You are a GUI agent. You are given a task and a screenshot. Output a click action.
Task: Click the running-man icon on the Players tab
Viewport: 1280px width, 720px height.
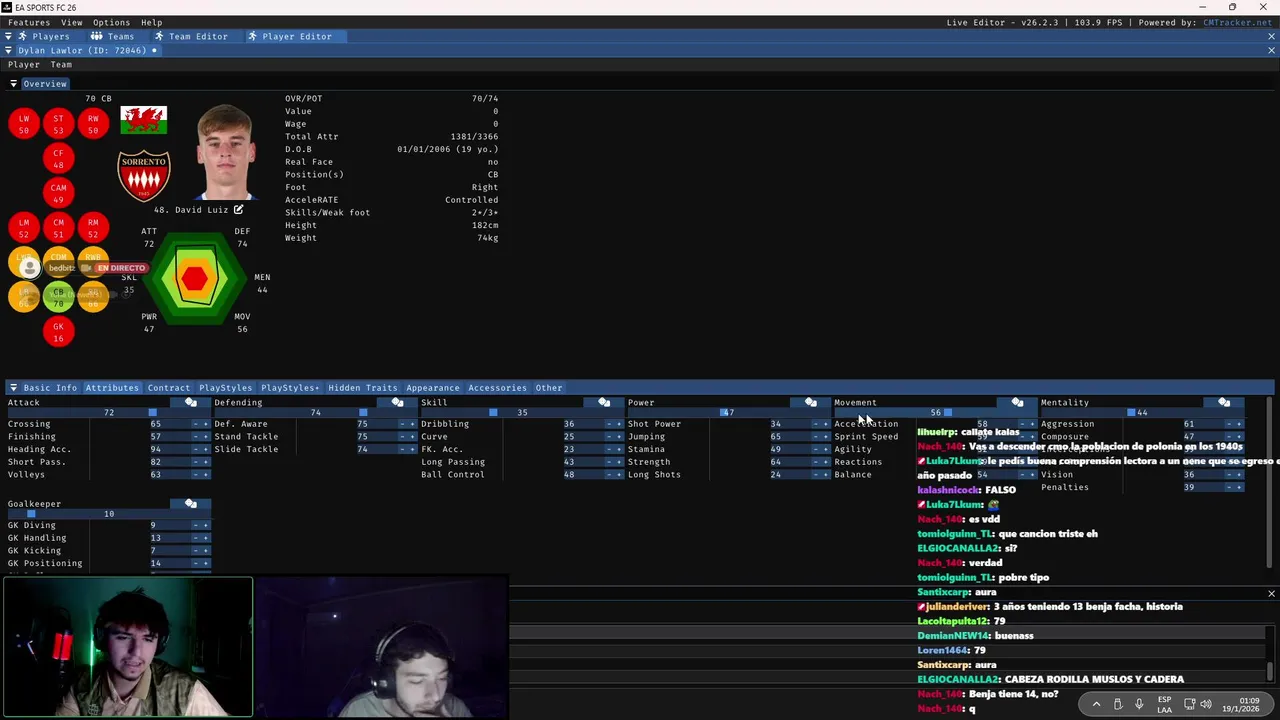point(22,36)
